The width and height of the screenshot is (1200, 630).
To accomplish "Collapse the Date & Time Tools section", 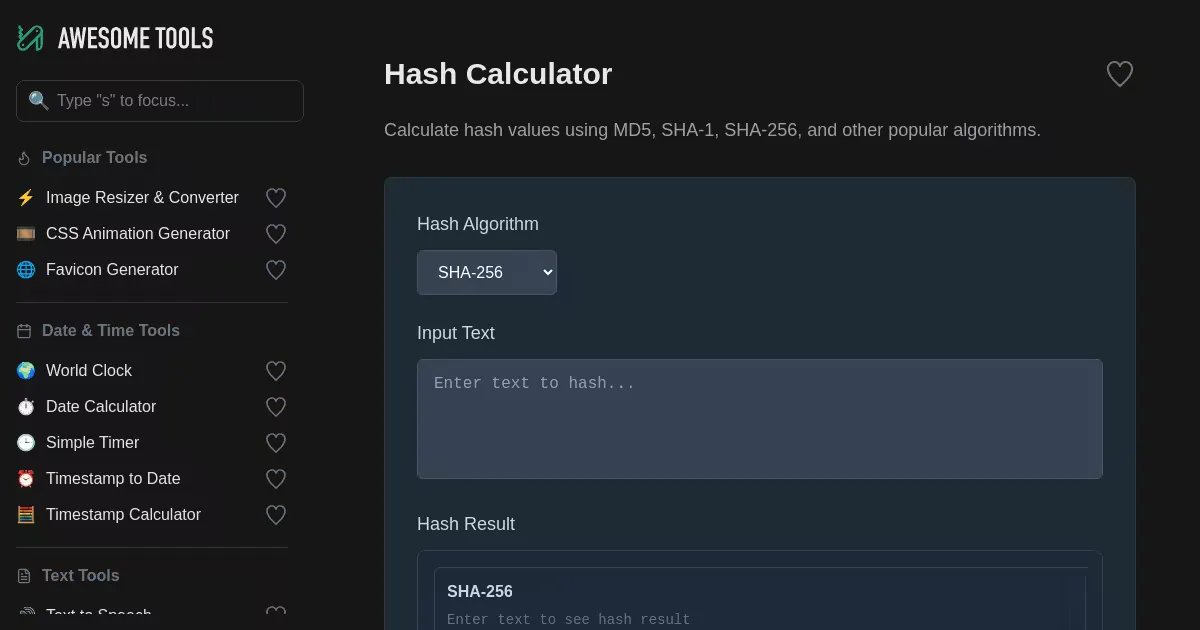I will [110, 331].
